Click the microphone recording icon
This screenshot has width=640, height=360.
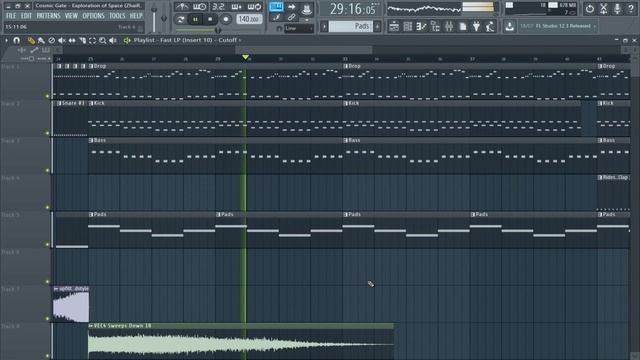tap(617, 9)
